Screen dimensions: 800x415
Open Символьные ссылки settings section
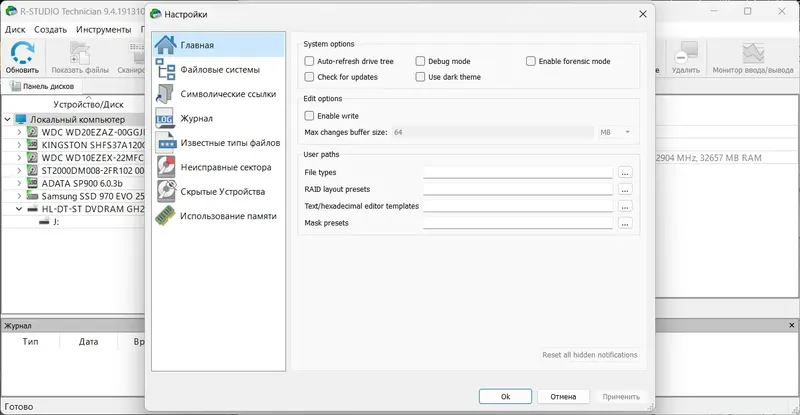click(x=227, y=94)
